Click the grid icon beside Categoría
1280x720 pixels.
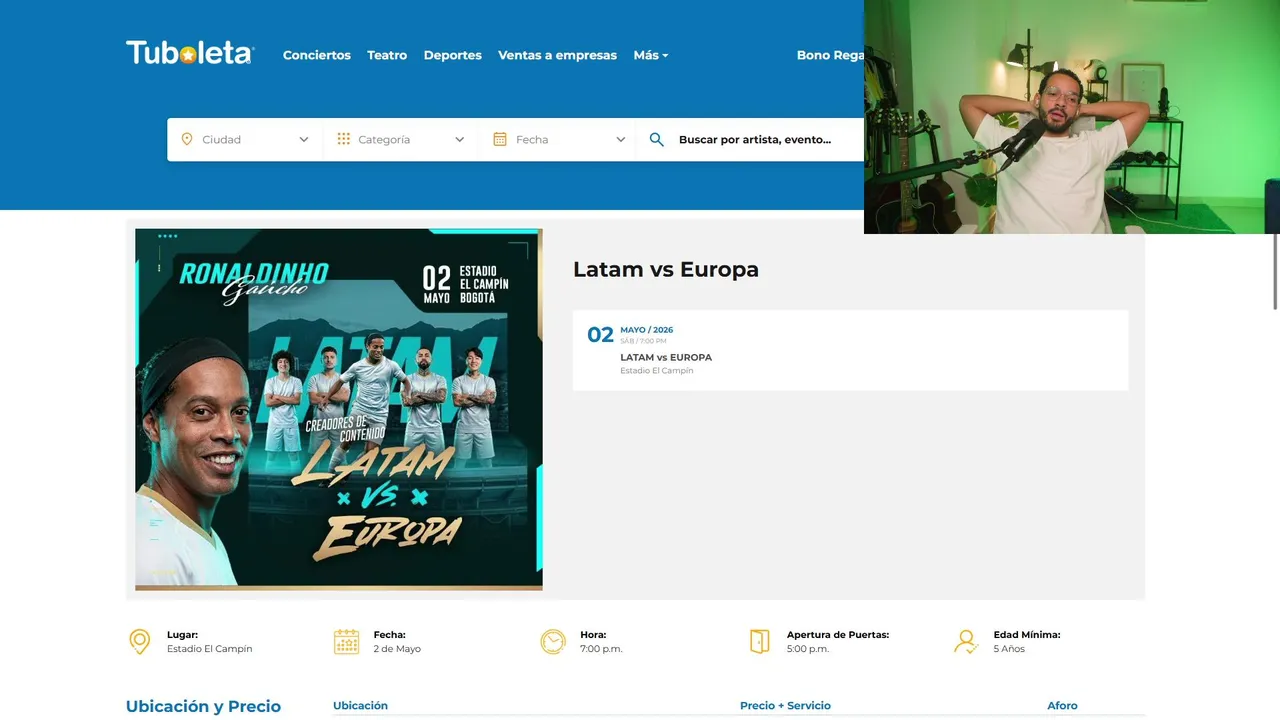(x=344, y=140)
